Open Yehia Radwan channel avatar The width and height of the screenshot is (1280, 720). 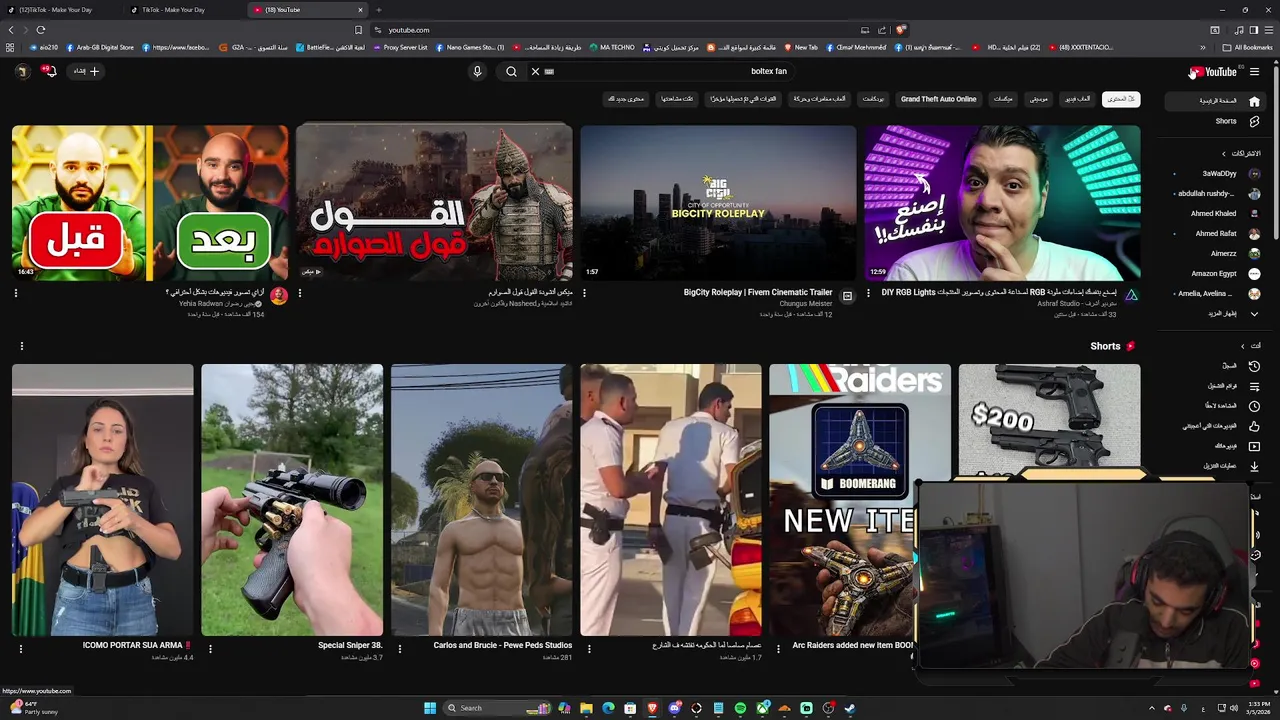point(279,296)
